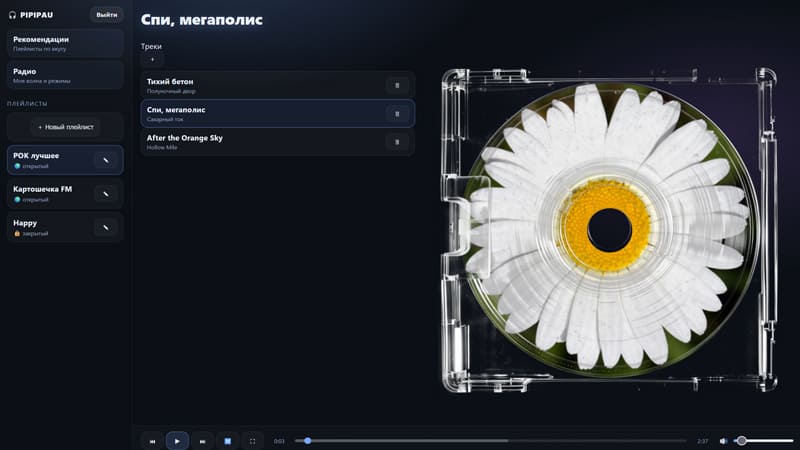
Task: Edit the РОК лучшее playlist
Action: [106, 160]
